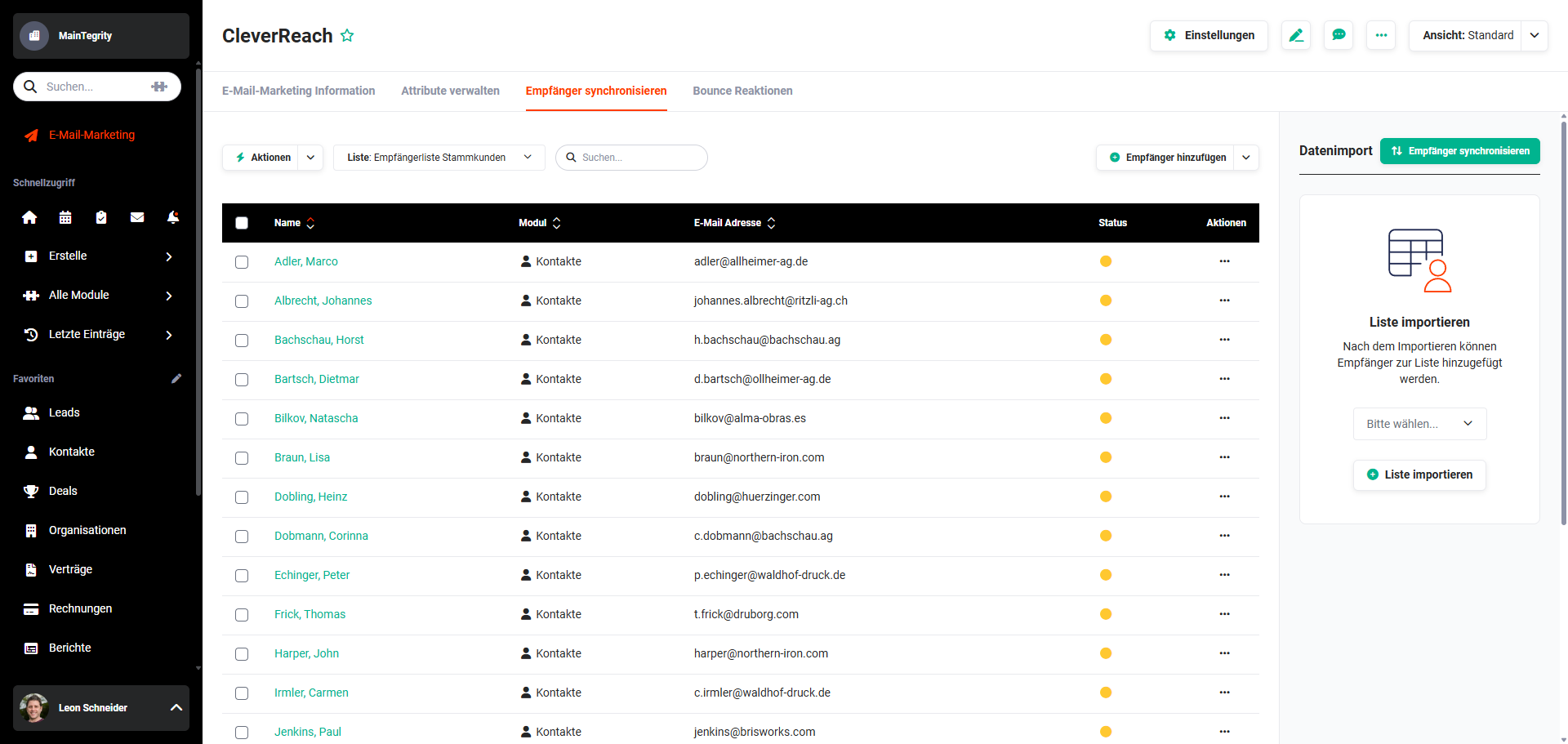The image size is (1568, 744).
Task: Open Organisationen in the sidebar
Action: click(87, 530)
